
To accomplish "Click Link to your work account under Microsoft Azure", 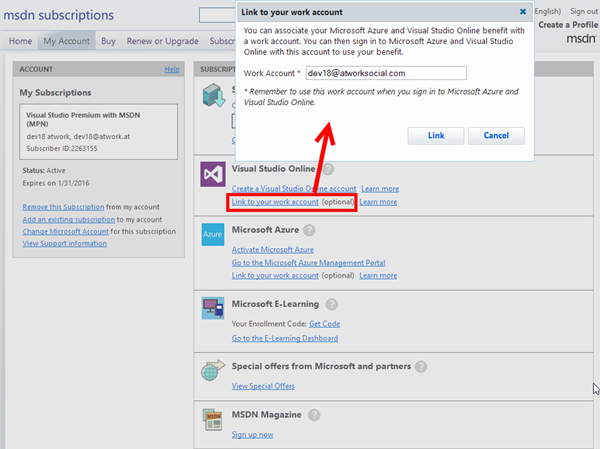I will [x=275, y=276].
